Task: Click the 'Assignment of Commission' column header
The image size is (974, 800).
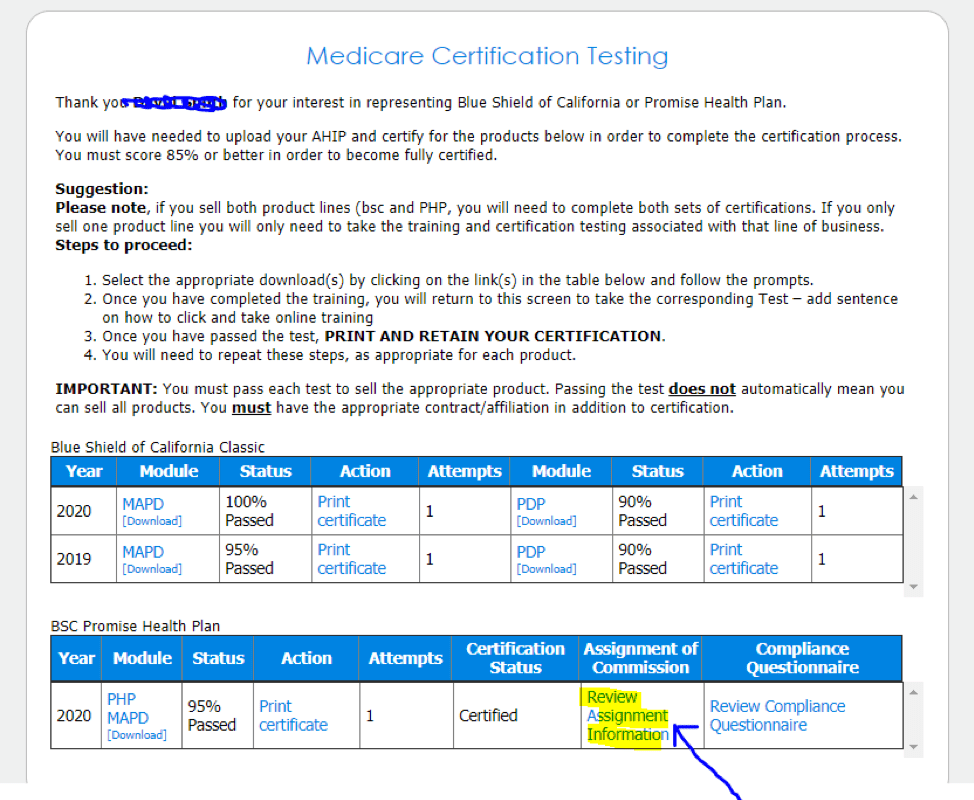Action: coord(640,658)
